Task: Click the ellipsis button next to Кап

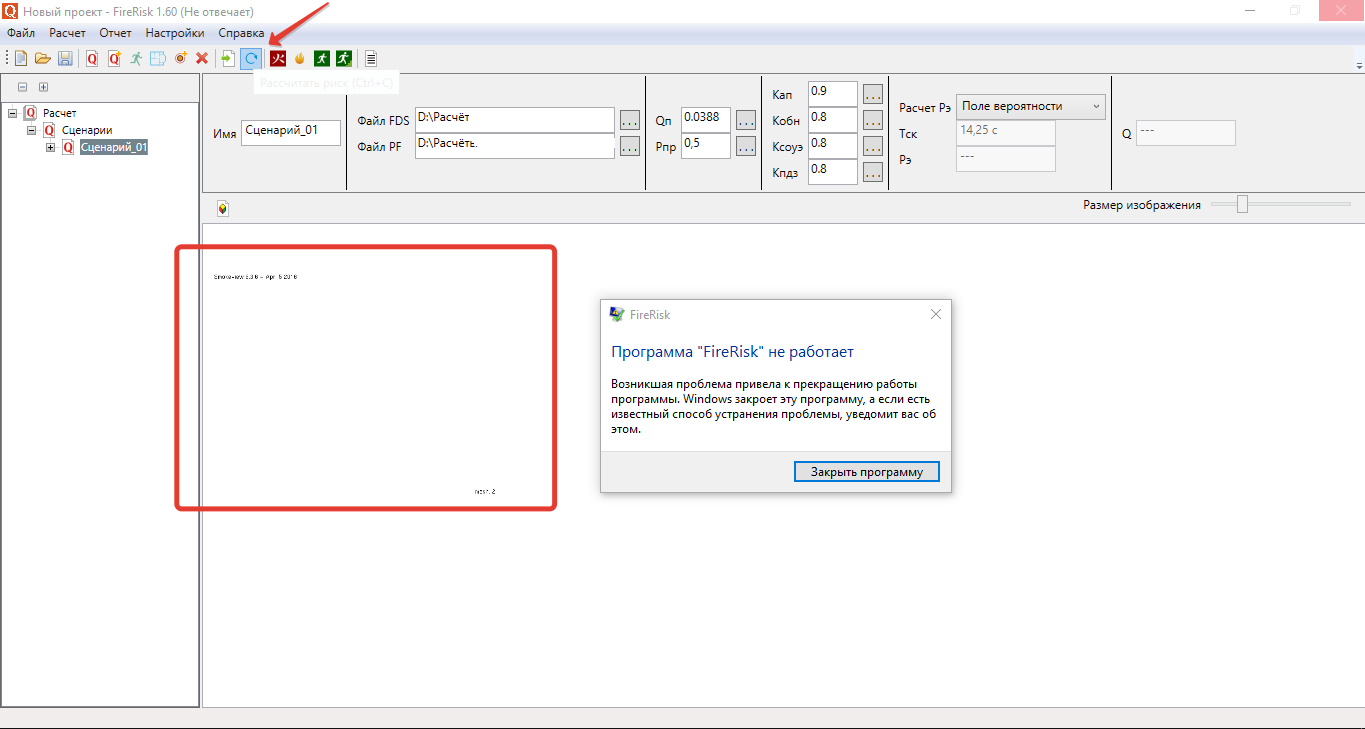Action: [873, 94]
